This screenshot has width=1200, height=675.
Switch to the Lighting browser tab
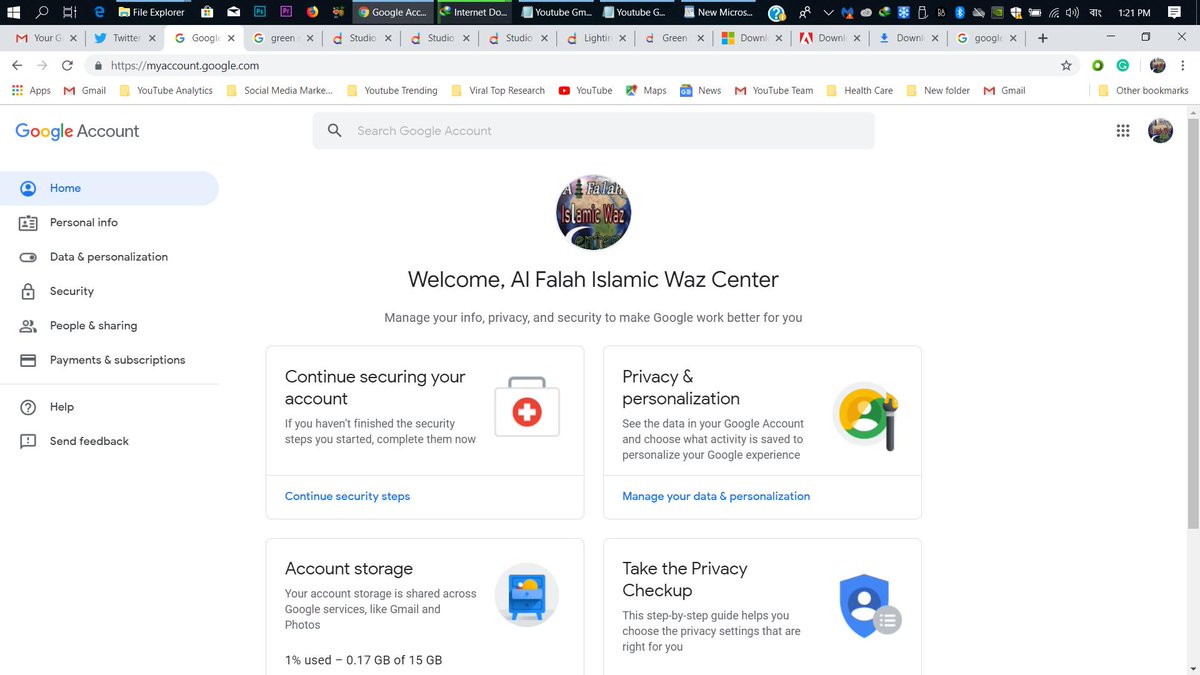[594, 38]
